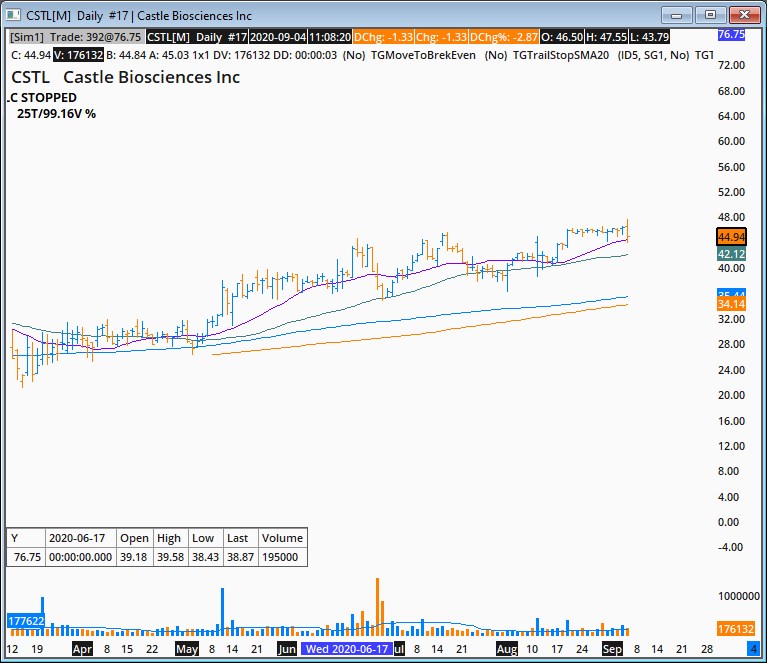This screenshot has width=767, height=663.
Task: Click the .C STOPPED status text
Action: click(x=42, y=98)
